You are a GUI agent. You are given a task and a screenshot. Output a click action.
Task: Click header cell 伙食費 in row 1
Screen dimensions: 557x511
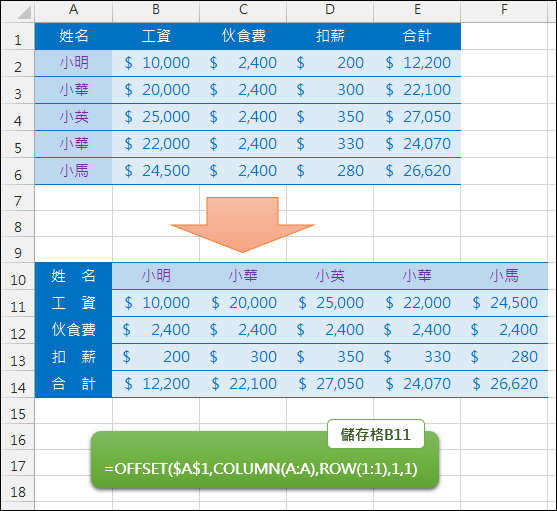click(243, 36)
